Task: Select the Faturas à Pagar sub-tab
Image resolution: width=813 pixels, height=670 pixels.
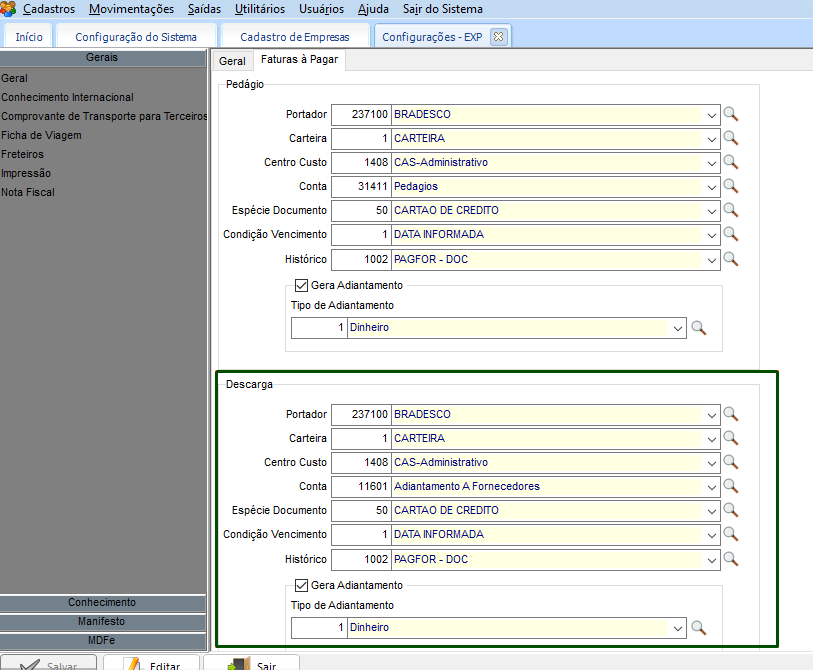Action: click(299, 60)
